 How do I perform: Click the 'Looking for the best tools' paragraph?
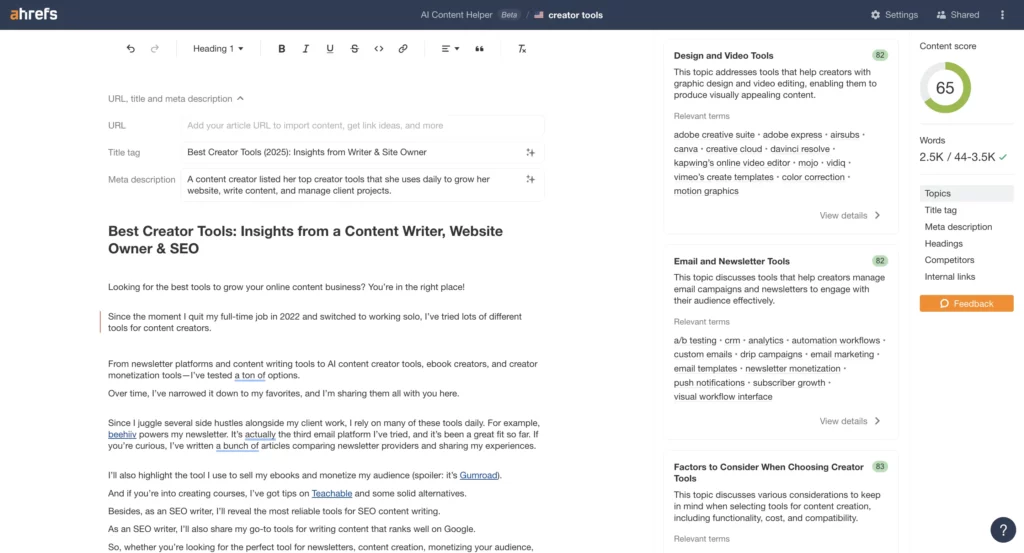click(x=286, y=287)
